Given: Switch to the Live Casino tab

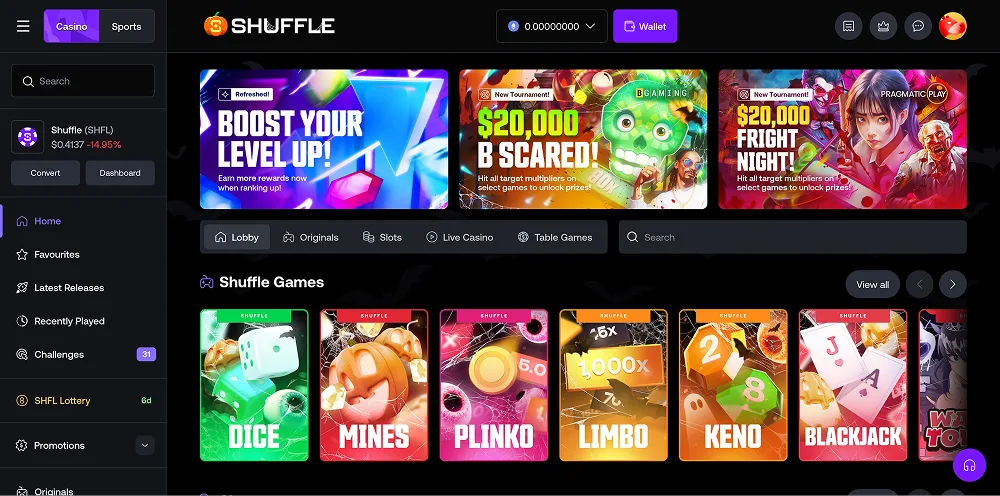Looking at the screenshot, I should [x=459, y=237].
